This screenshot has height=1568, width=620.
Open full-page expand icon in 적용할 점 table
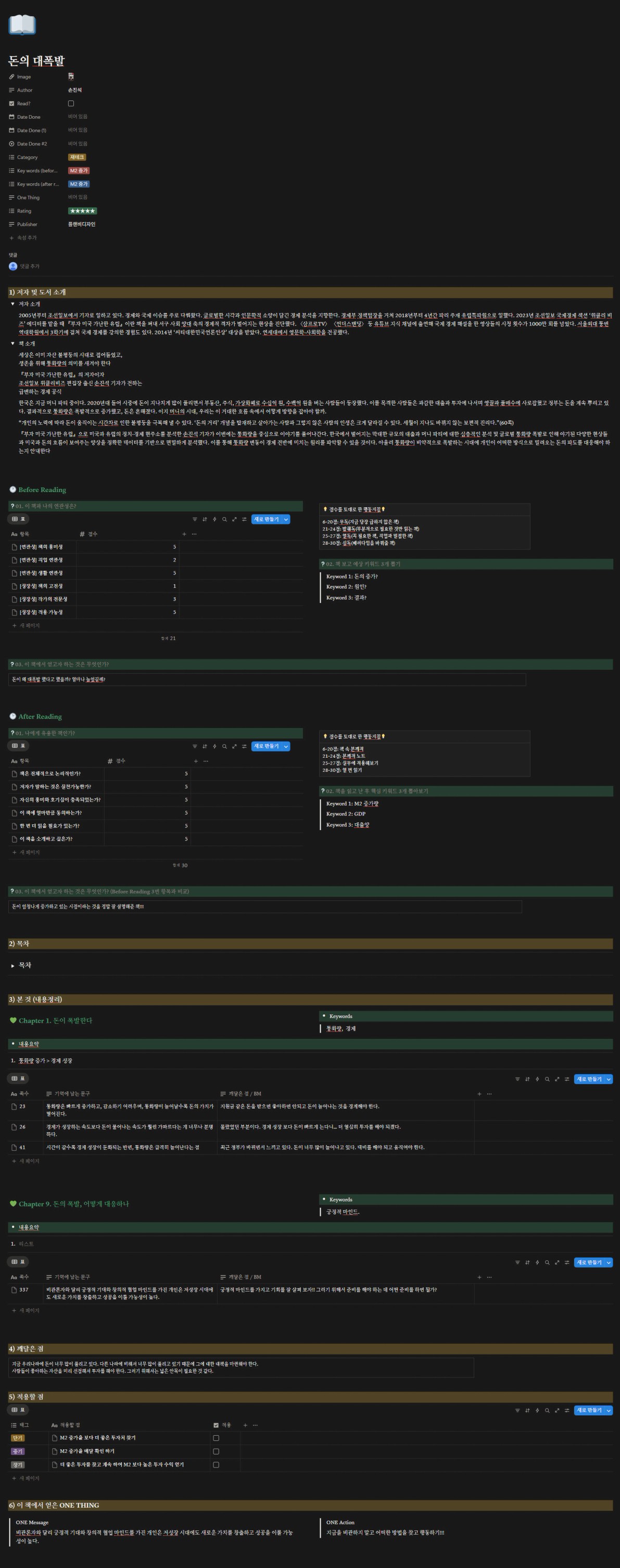pos(556,1410)
